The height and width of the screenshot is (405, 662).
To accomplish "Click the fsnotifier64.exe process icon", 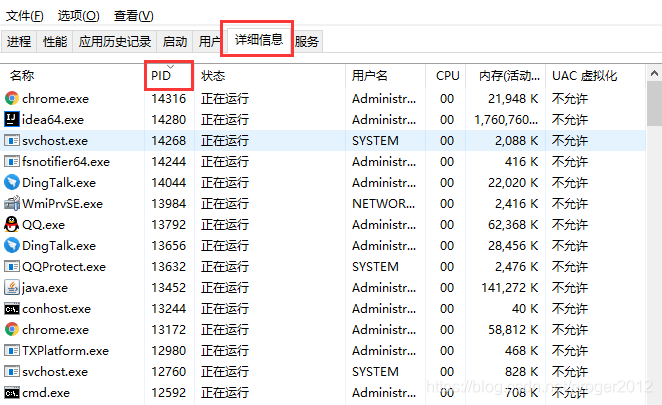I will point(12,161).
